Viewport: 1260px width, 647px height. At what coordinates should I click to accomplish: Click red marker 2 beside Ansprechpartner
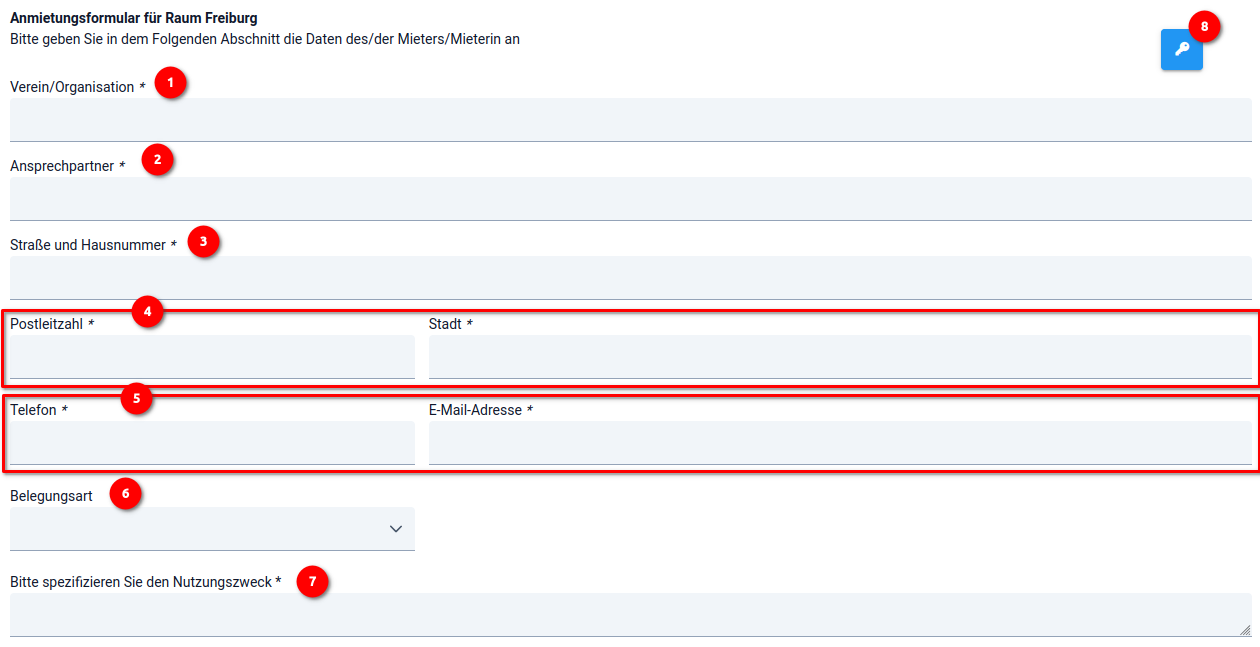pos(157,160)
